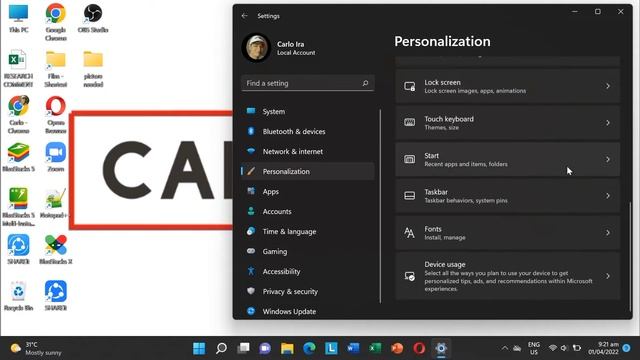Select the Google Chrome desktop shortcut
640x360 pixels.
(x=56, y=22)
